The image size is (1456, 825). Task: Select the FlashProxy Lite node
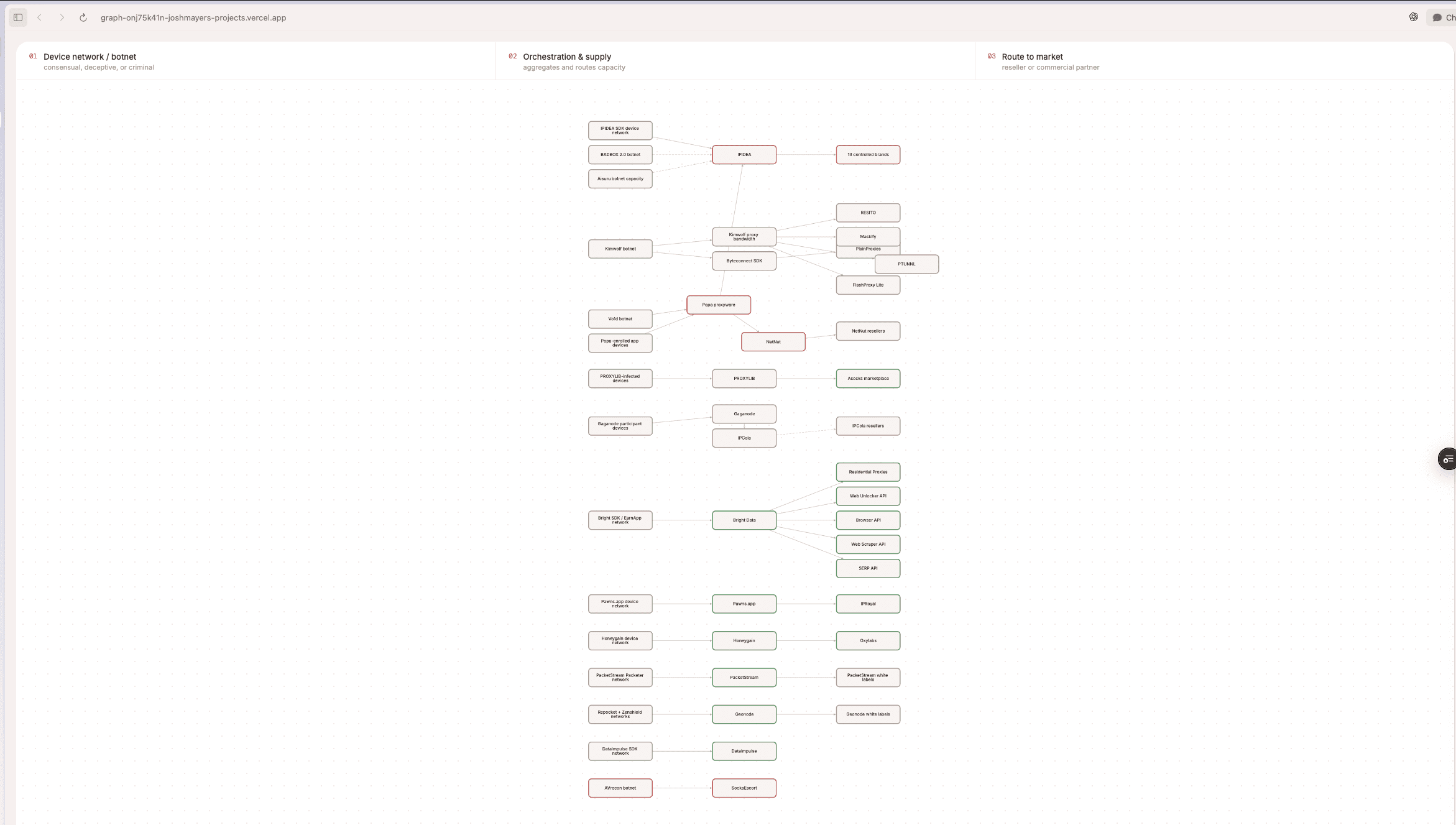pos(868,285)
